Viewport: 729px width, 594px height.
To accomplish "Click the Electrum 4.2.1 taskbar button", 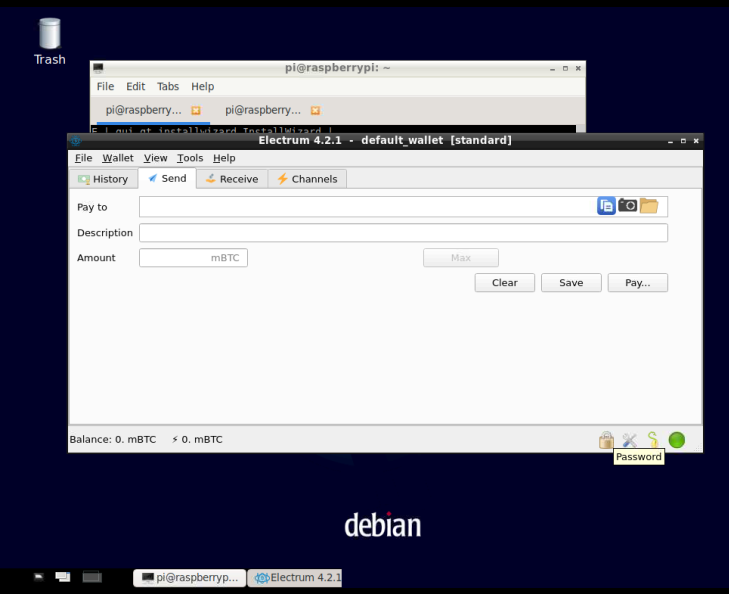I will (x=295, y=577).
